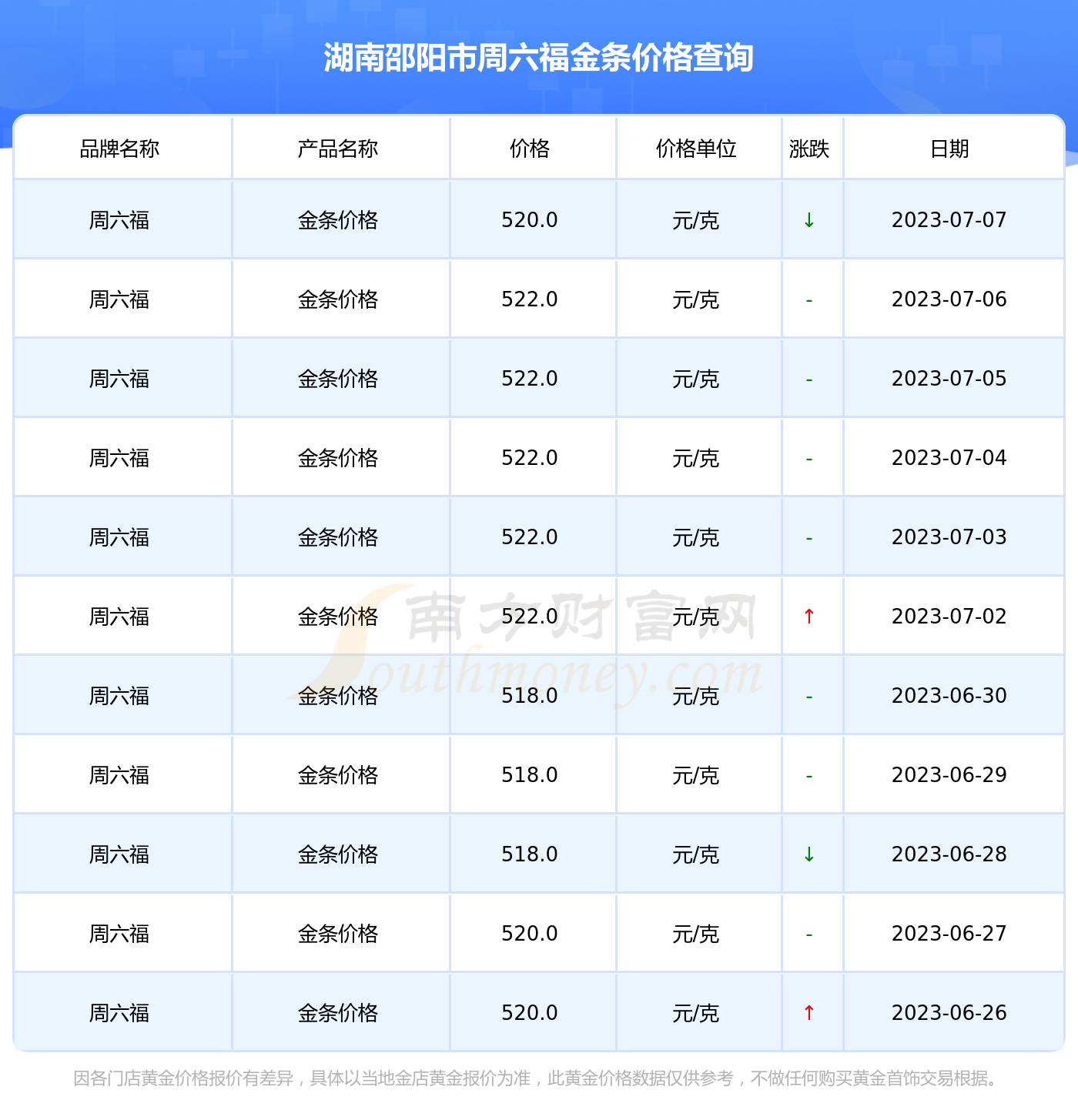
Task: Click the green down arrow for 2023-06-28
Action: pos(809,854)
